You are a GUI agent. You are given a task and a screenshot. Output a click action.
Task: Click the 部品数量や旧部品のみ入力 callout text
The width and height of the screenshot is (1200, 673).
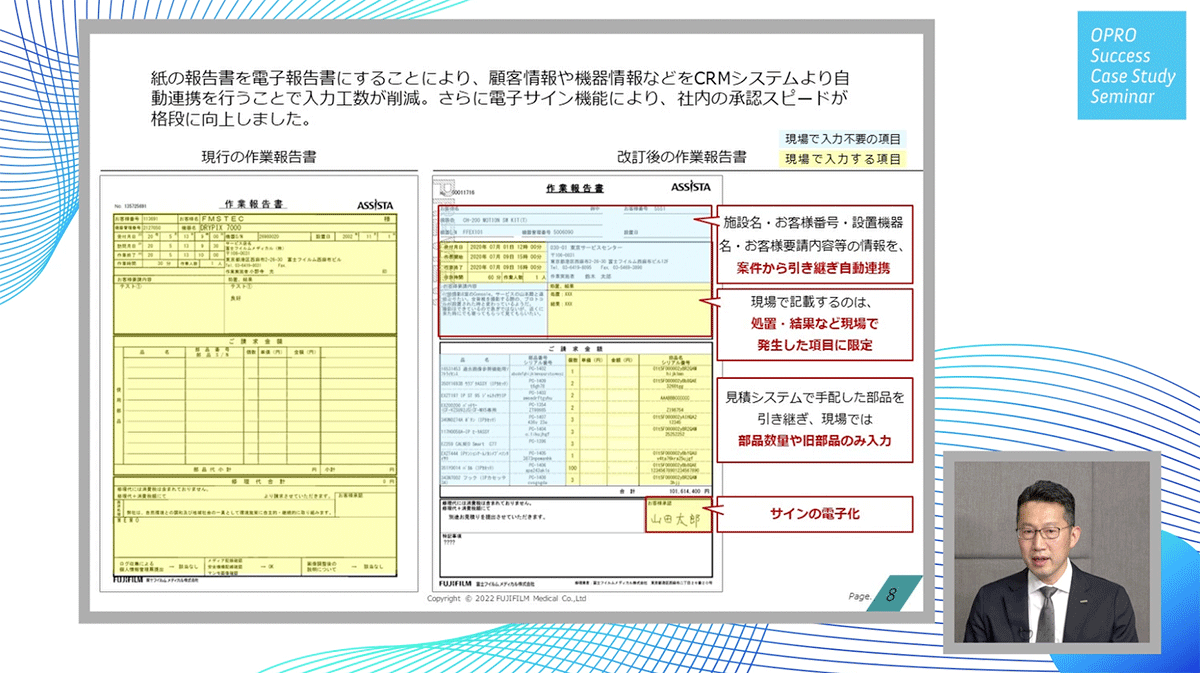tap(814, 440)
